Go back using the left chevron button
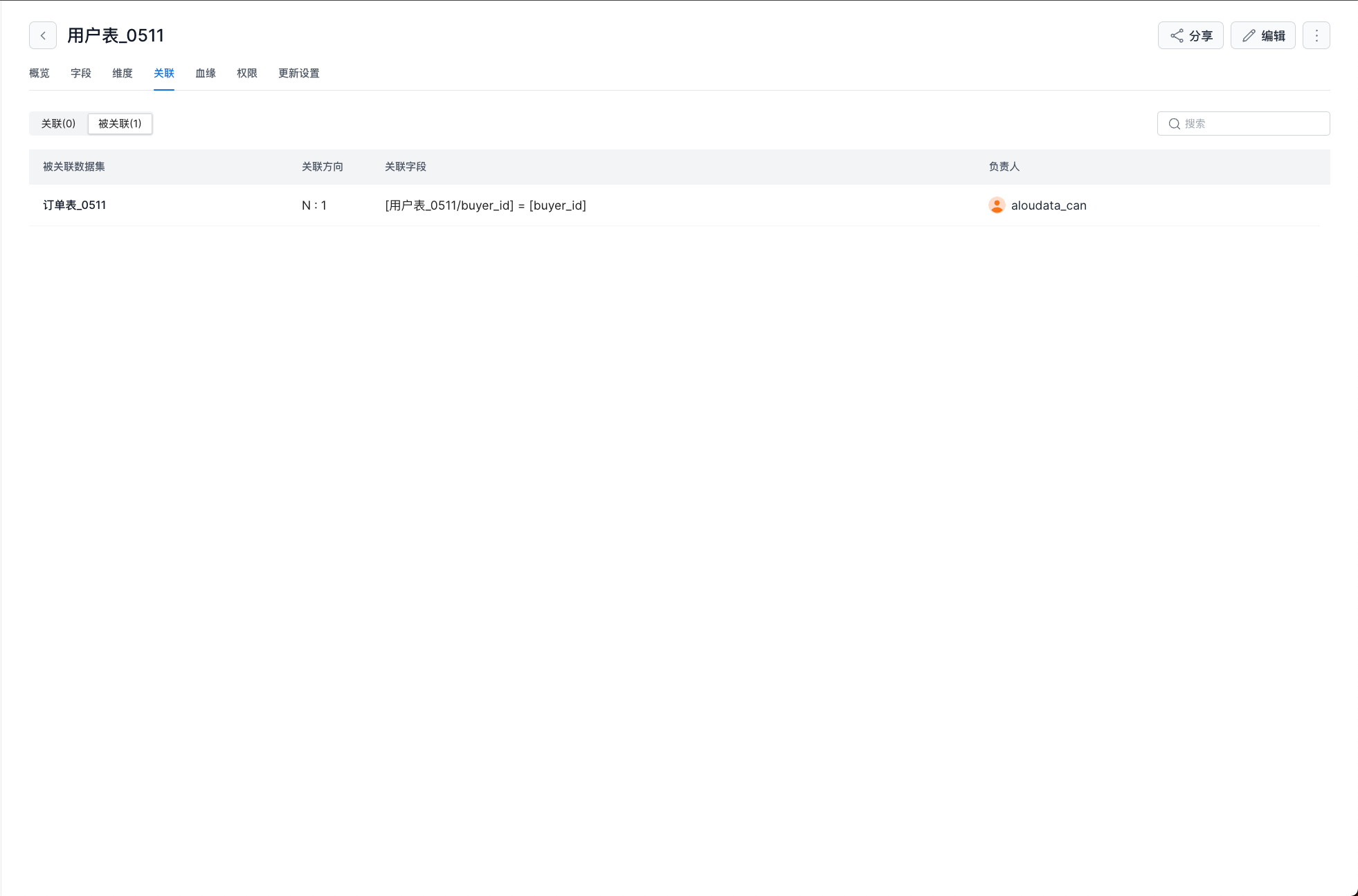The image size is (1358, 896). [x=43, y=35]
